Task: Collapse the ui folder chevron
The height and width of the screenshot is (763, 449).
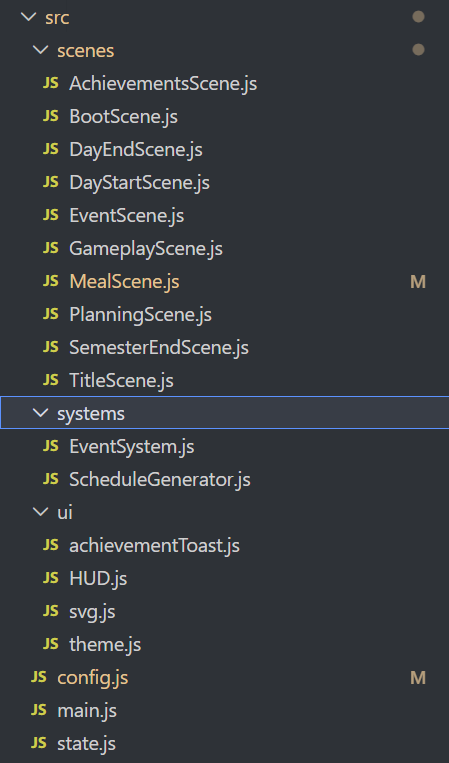Action: pyautogui.click(x=40, y=512)
